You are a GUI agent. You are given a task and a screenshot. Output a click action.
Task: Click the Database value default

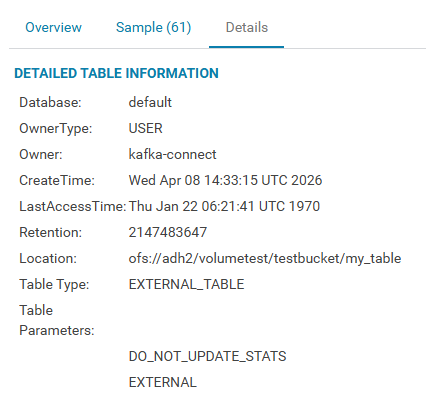pos(150,102)
